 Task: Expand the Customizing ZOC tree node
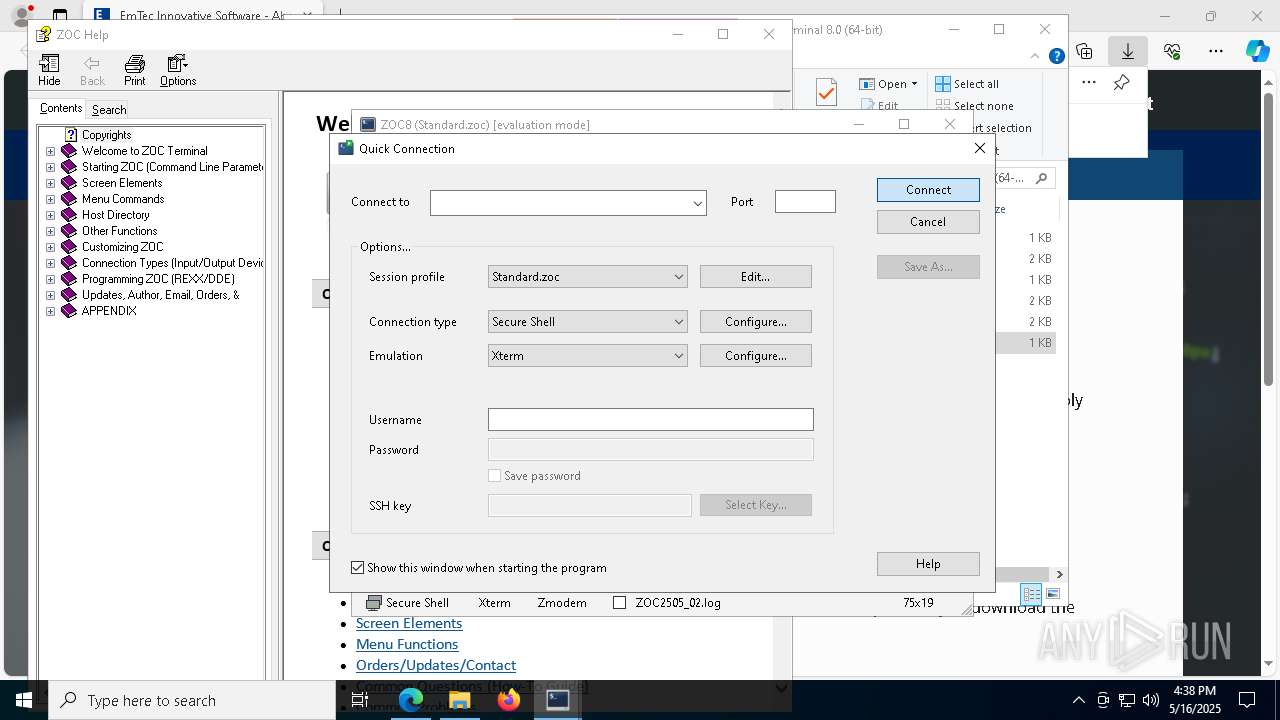pos(50,247)
